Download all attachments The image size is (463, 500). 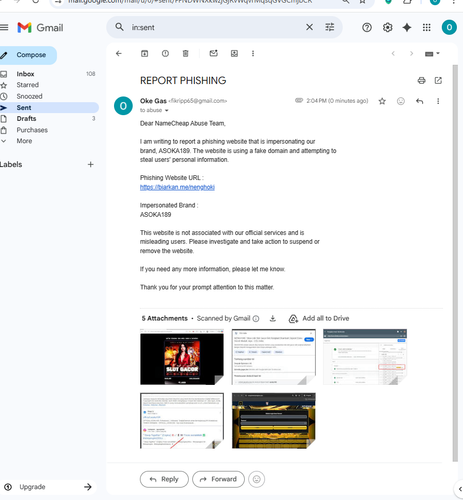pos(273,319)
